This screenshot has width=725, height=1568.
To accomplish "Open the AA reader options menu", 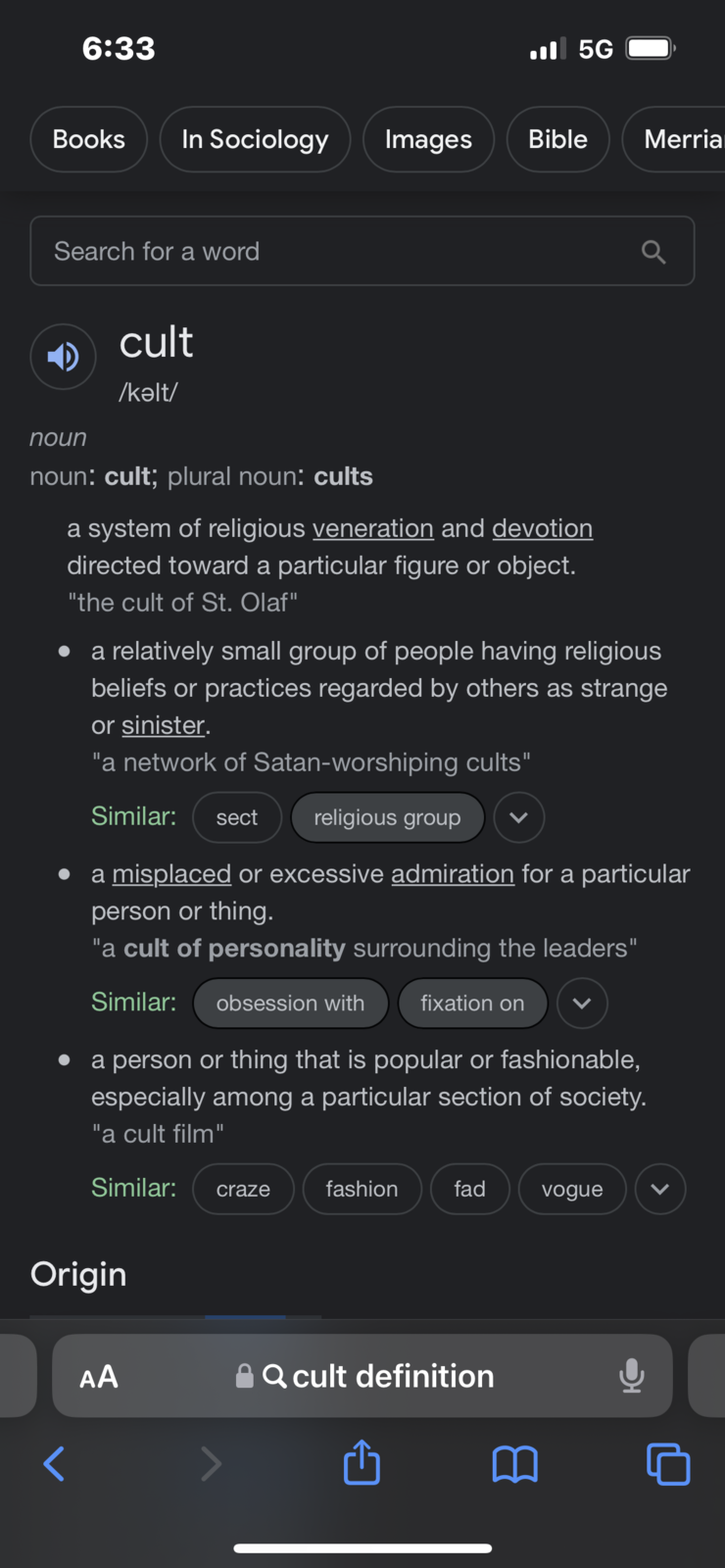I will click(99, 1377).
